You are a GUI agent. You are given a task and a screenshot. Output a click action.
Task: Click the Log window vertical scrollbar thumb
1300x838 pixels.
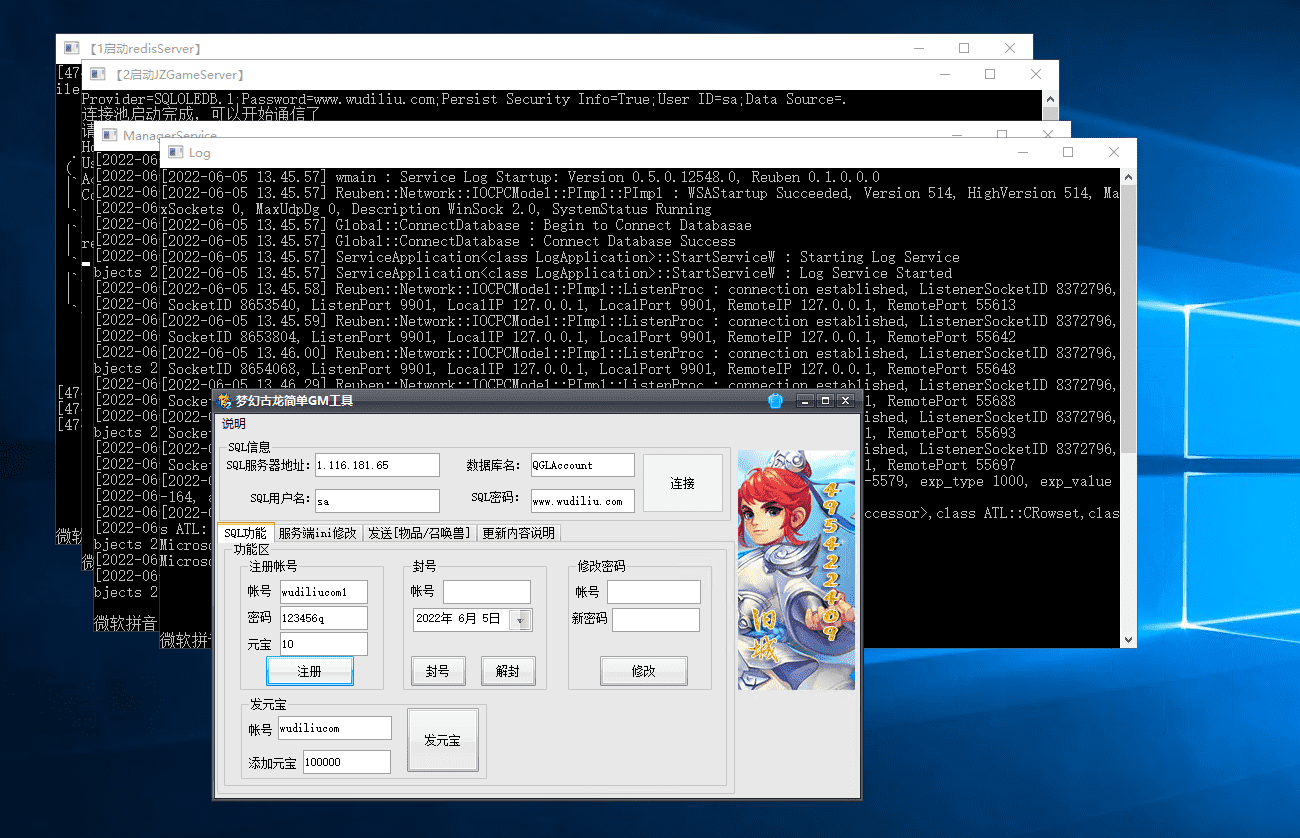click(1129, 318)
